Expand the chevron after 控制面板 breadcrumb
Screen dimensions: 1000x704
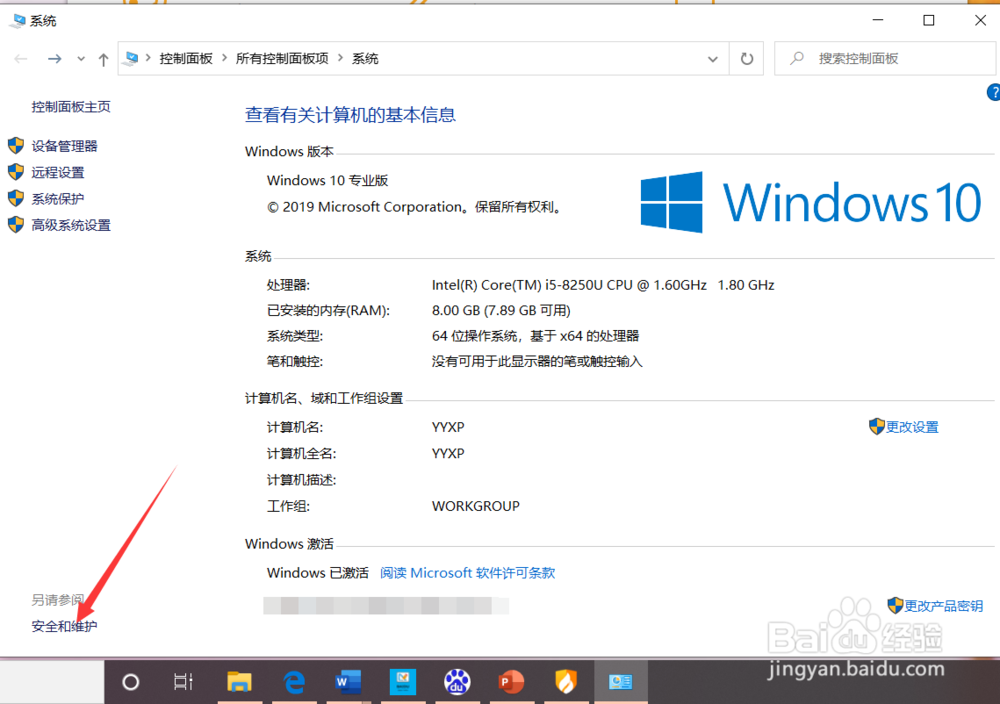pos(224,58)
